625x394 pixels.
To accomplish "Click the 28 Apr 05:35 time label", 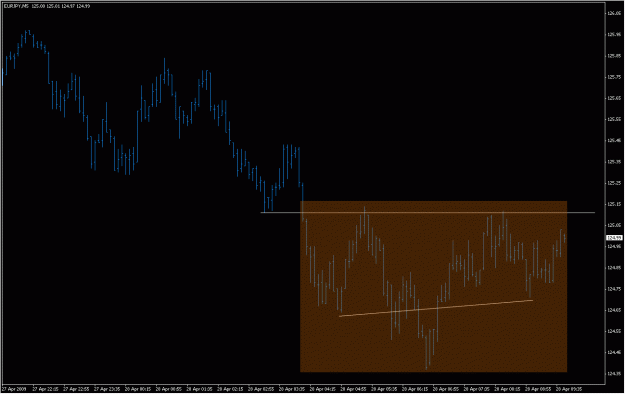I will click(385, 389).
